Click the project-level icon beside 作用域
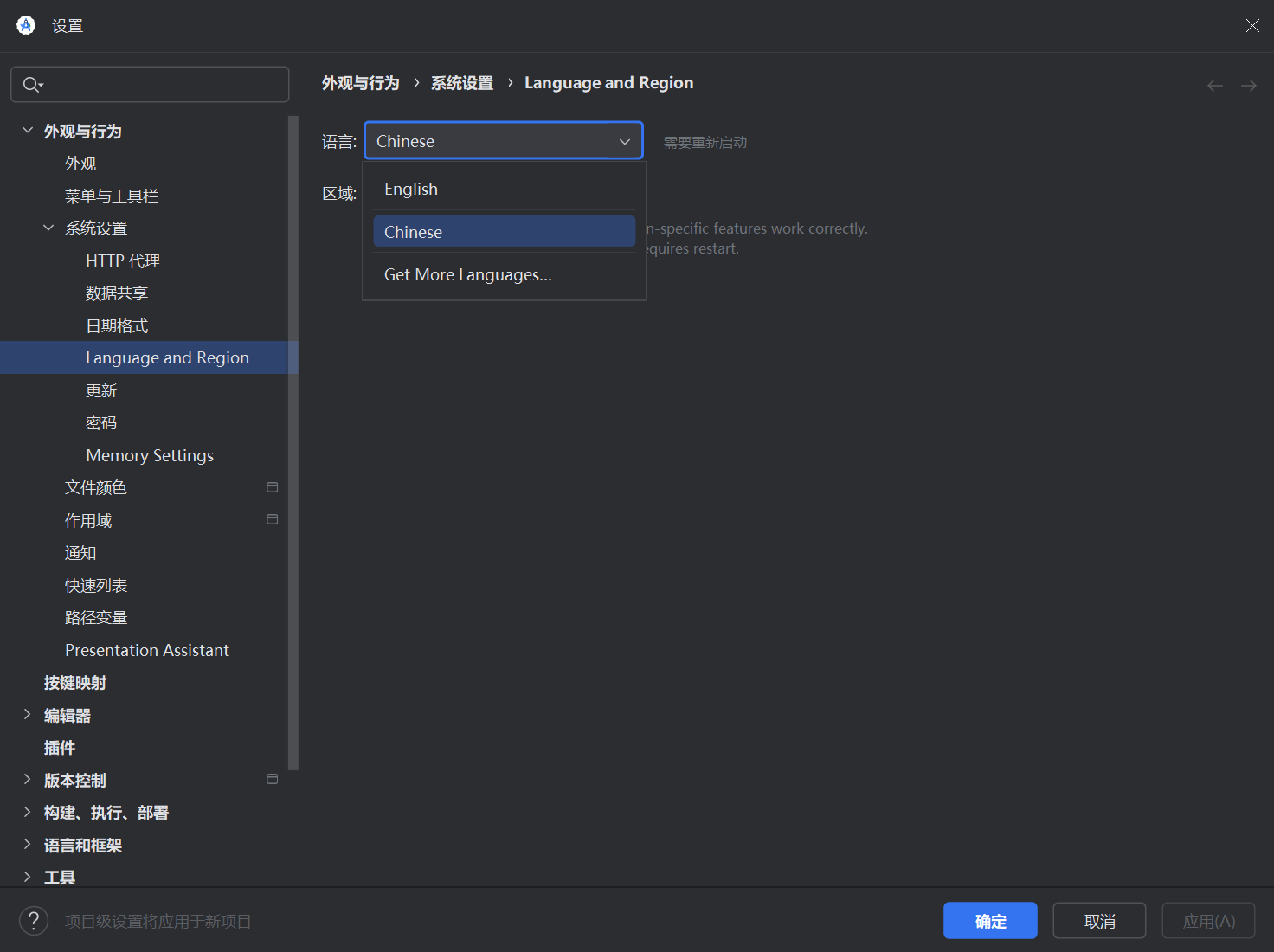This screenshot has height=952, width=1274. coord(272,519)
